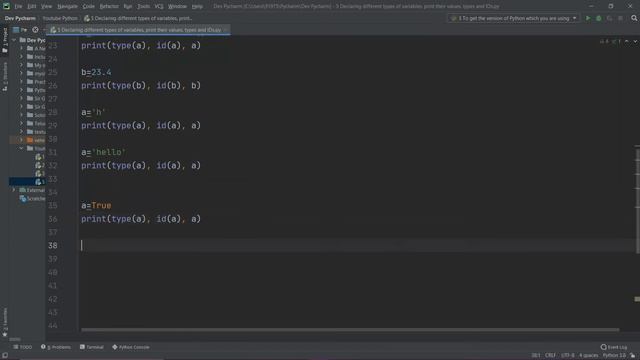The height and width of the screenshot is (360, 640).
Task: Open the TODO tool window
Action: pos(22,347)
